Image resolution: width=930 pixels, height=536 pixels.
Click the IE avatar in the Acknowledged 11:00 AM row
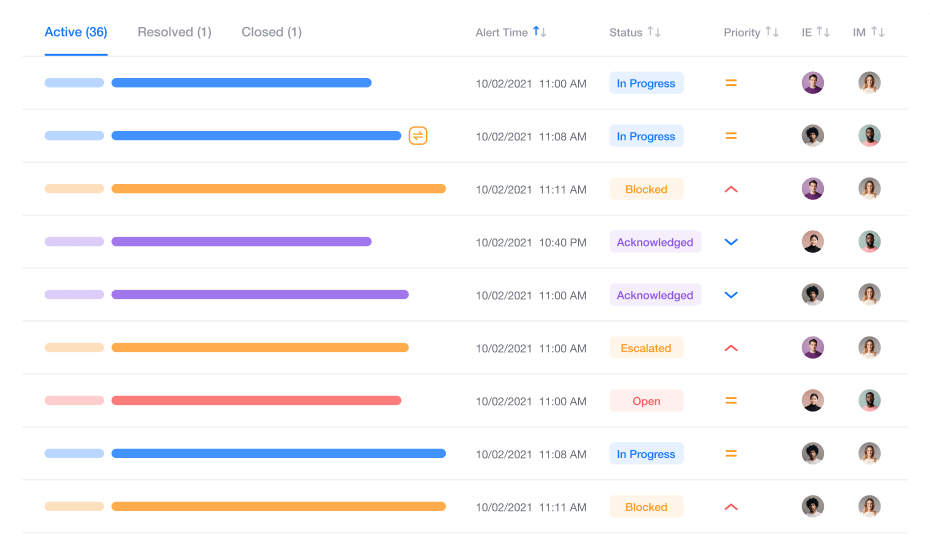click(813, 295)
